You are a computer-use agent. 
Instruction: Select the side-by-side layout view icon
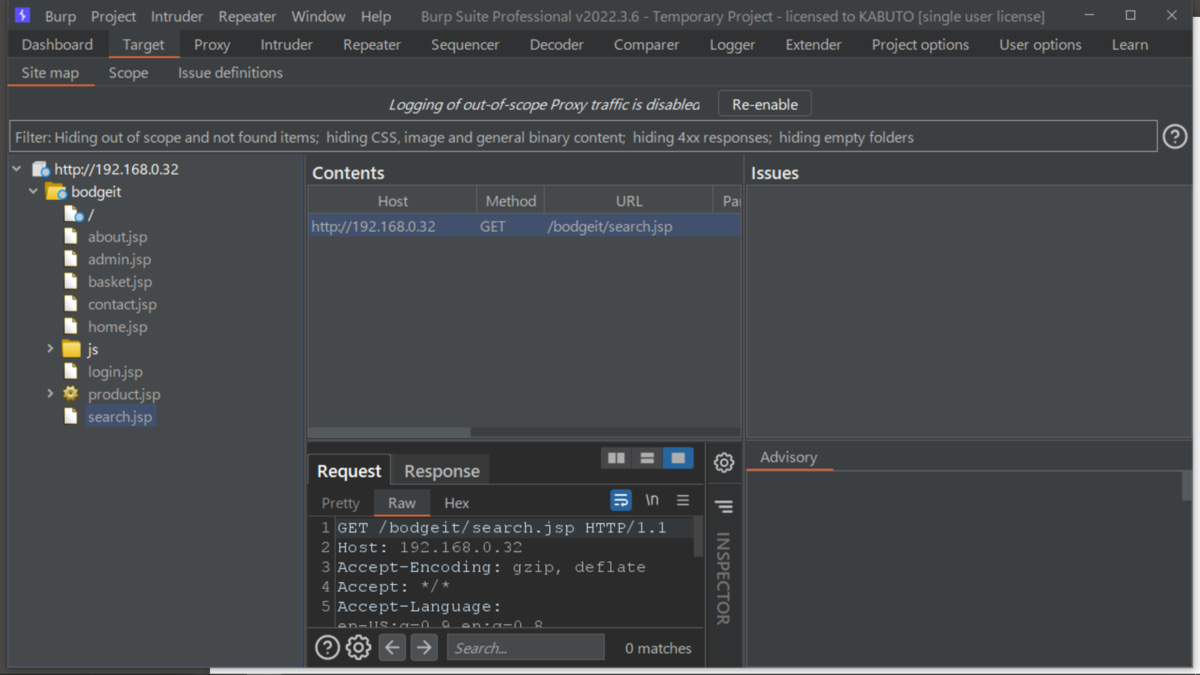click(616, 458)
